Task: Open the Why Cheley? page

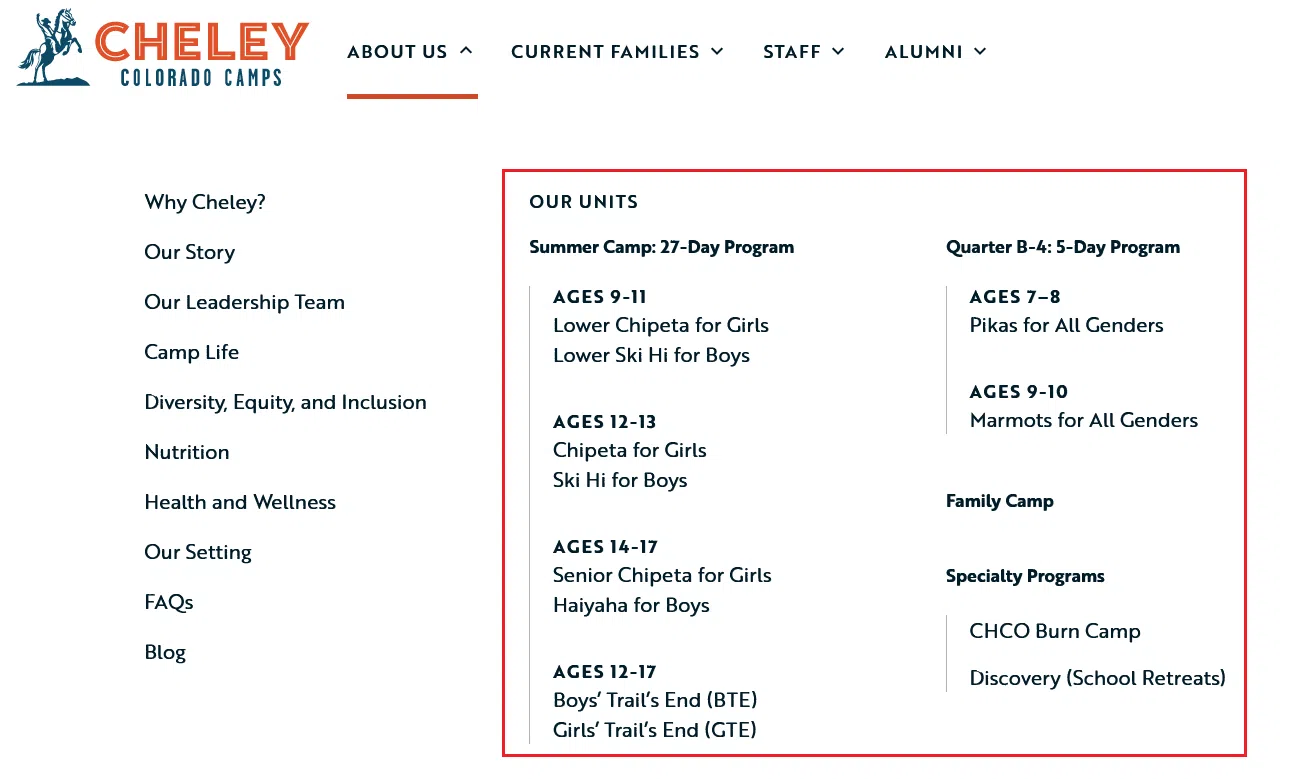Action: (205, 202)
